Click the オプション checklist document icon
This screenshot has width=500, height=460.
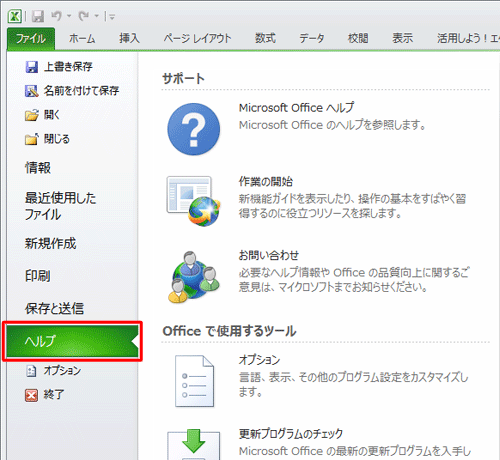194,381
